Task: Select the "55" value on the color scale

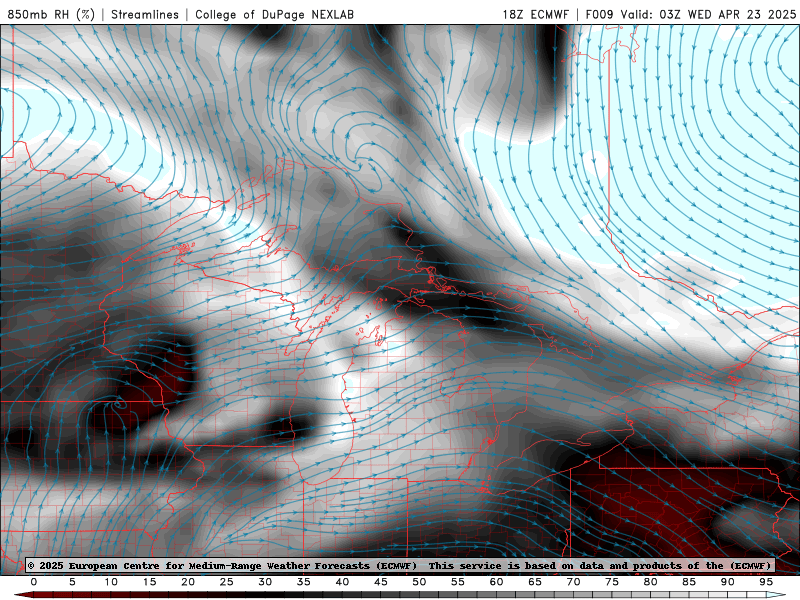Action: pos(458,582)
